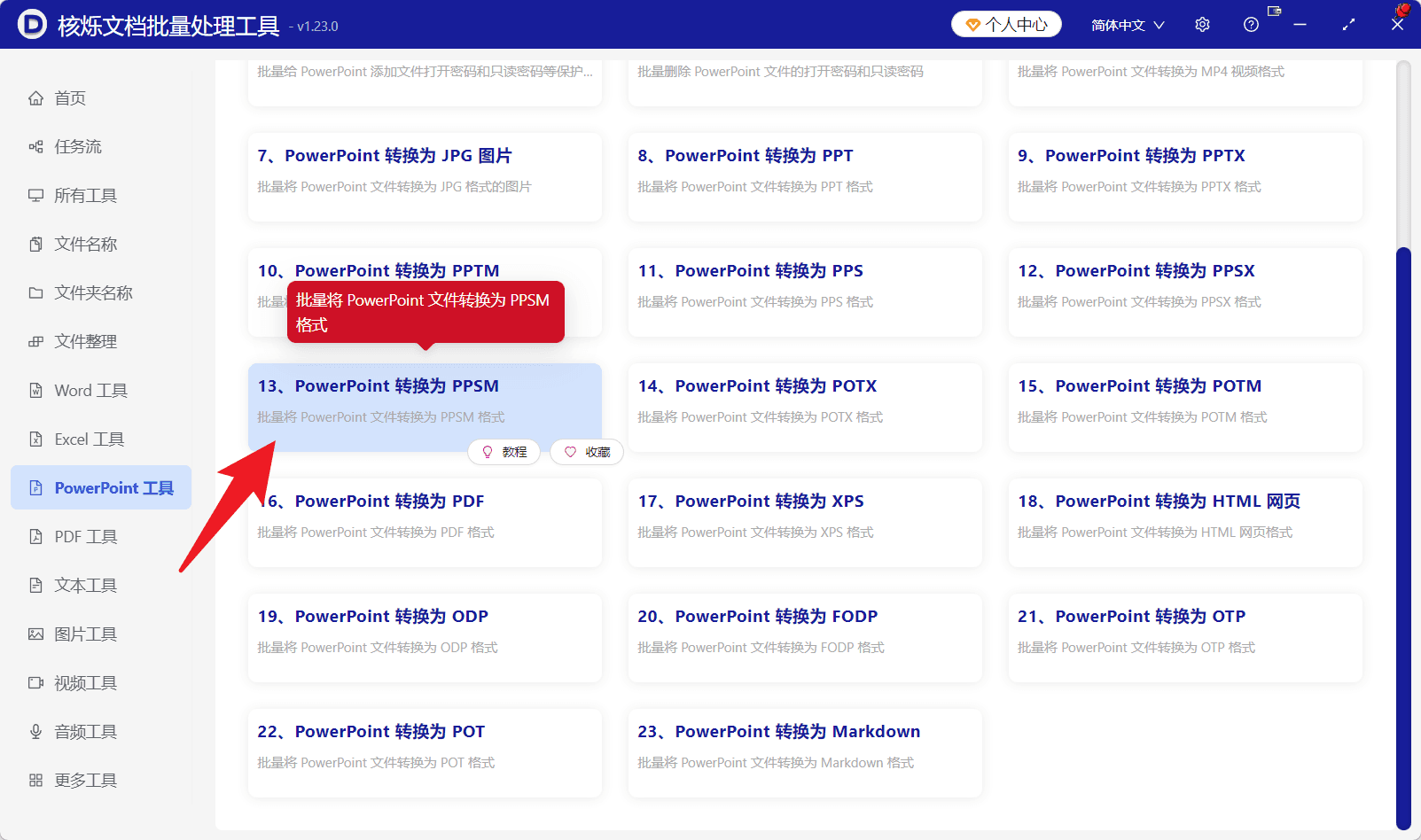The image size is (1421, 840).
Task: Click the mini-window icon in the title bar
Action: (1275, 12)
